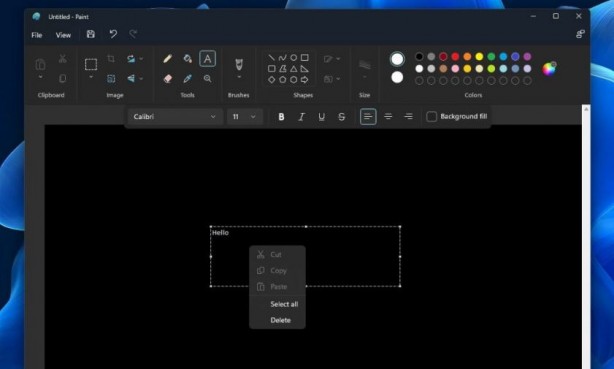Expand the Rotate dropdown arrow
Image resolution: width=614 pixels, height=369 pixels.
(x=141, y=59)
